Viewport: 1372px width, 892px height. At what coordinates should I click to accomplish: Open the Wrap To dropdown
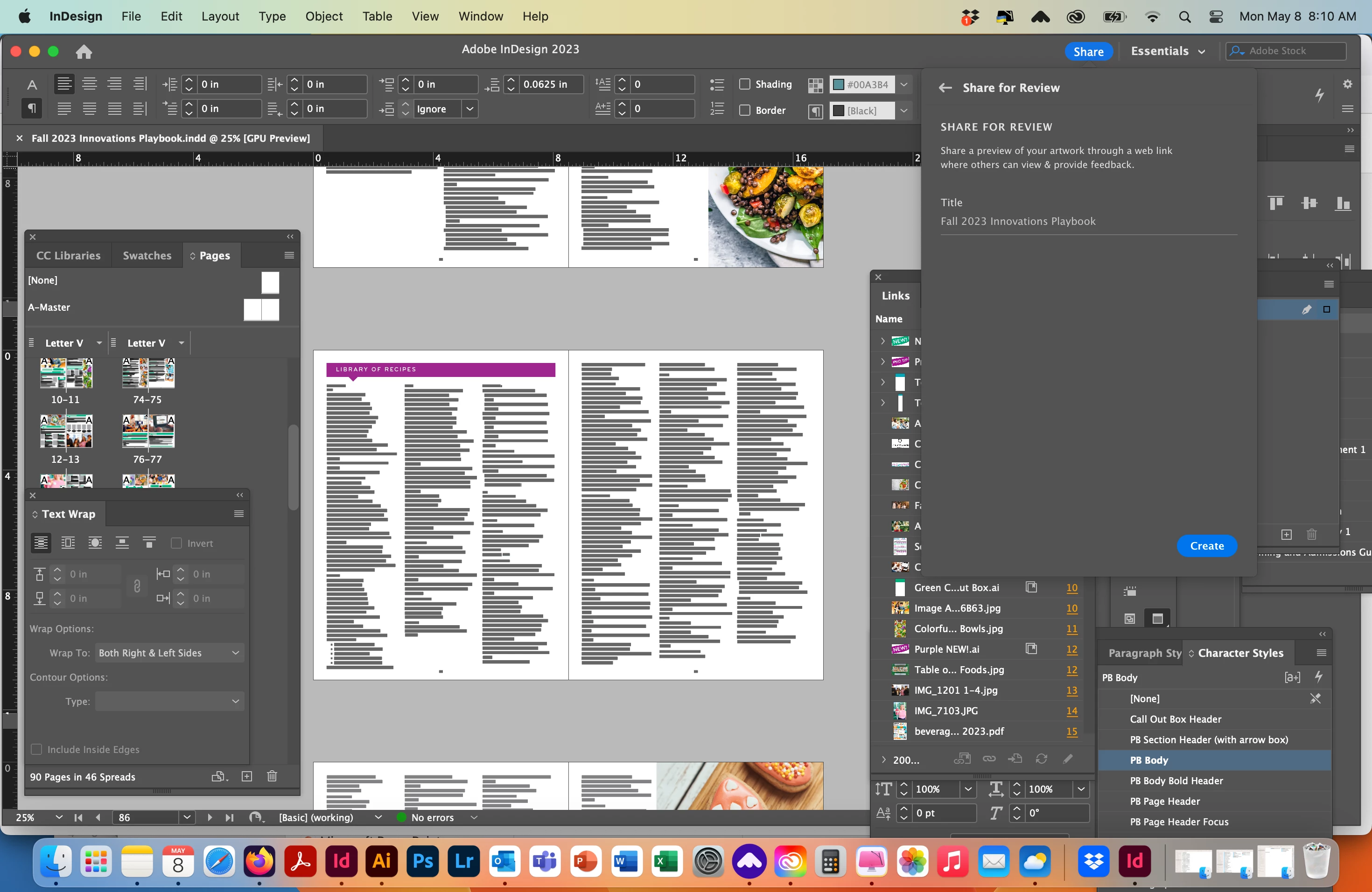point(169,653)
